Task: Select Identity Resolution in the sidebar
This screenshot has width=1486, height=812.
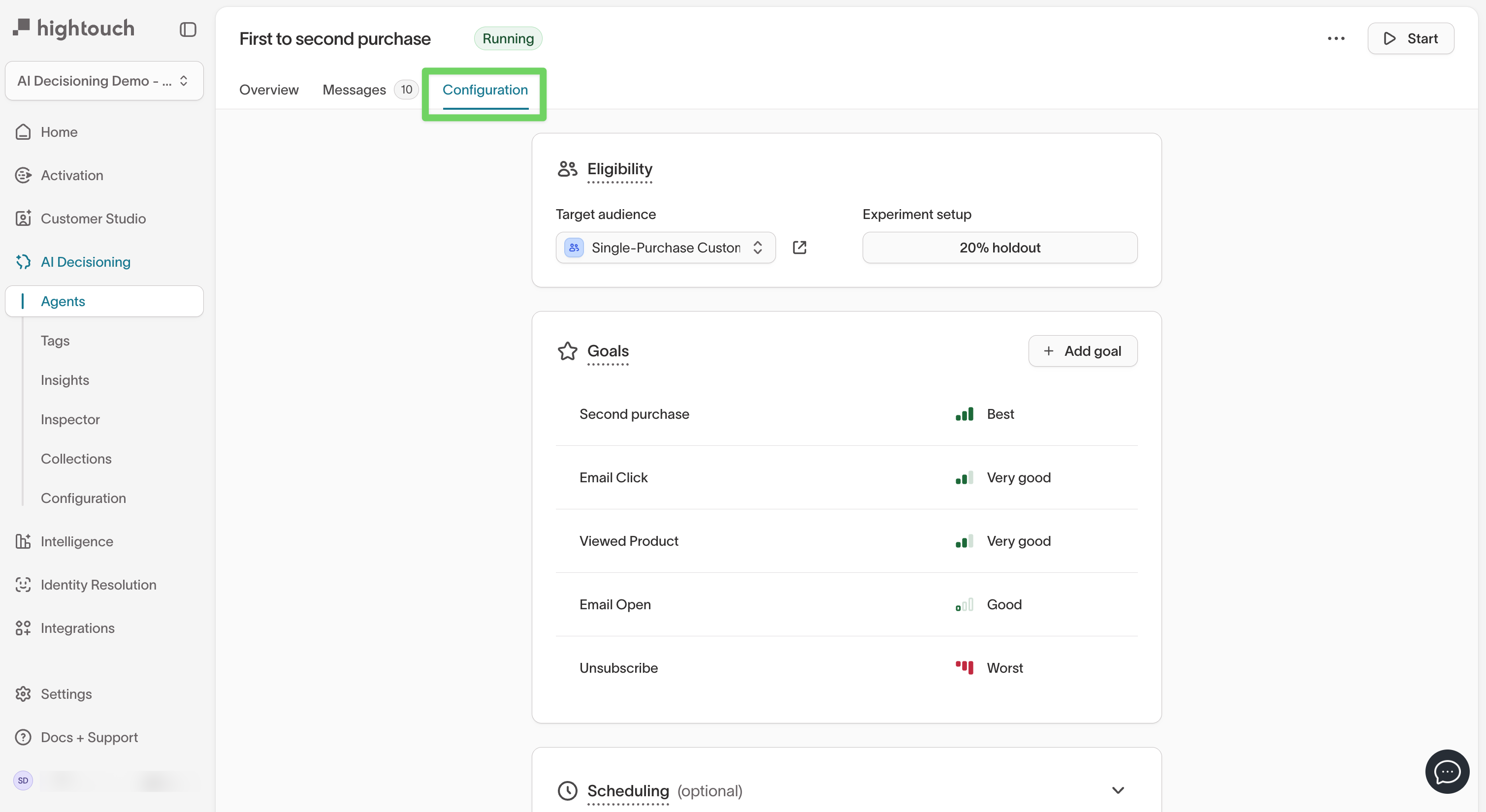Action: coord(98,584)
